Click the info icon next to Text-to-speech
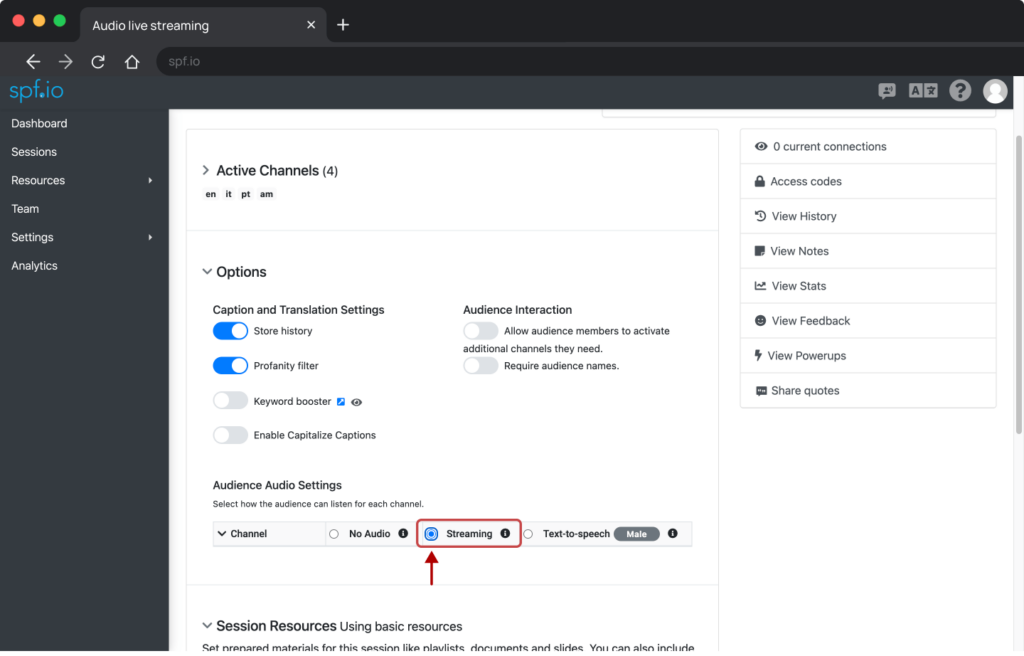 click(x=673, y=533)
